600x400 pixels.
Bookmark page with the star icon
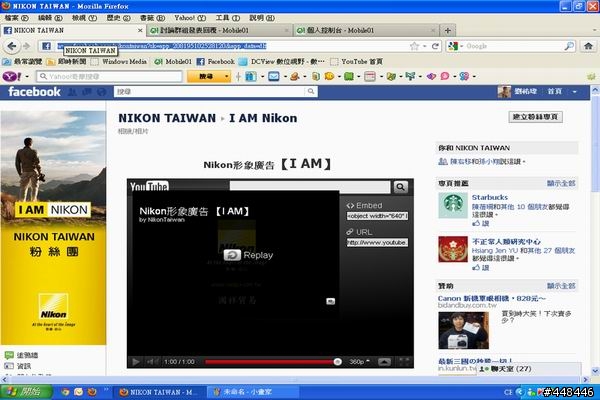414,46
